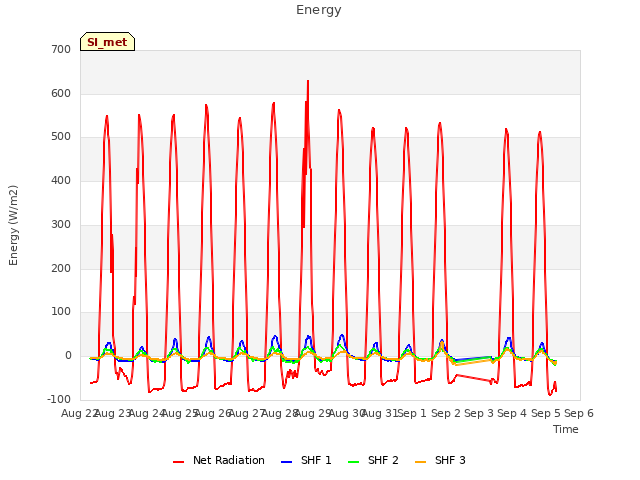Click the 500 y-axis tick label
The image size is (640, 480).
[x=61, y=137]
